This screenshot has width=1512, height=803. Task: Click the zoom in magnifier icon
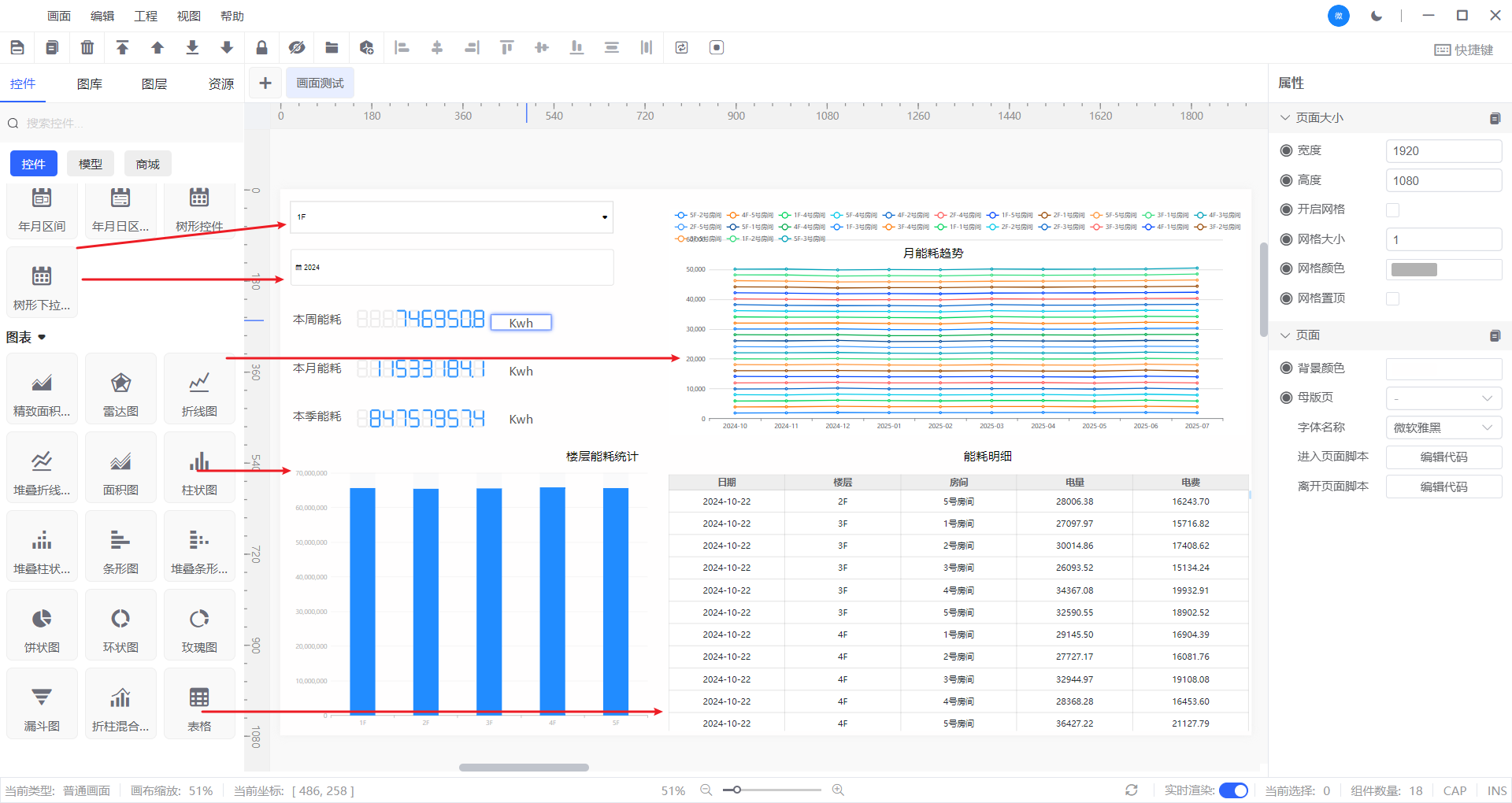[838, 790]
